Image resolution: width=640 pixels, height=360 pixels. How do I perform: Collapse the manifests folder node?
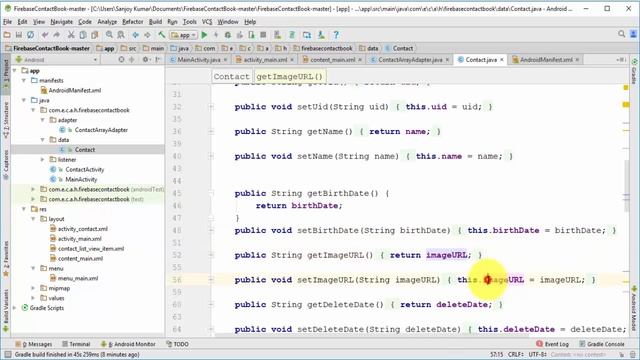click(24, 80)
